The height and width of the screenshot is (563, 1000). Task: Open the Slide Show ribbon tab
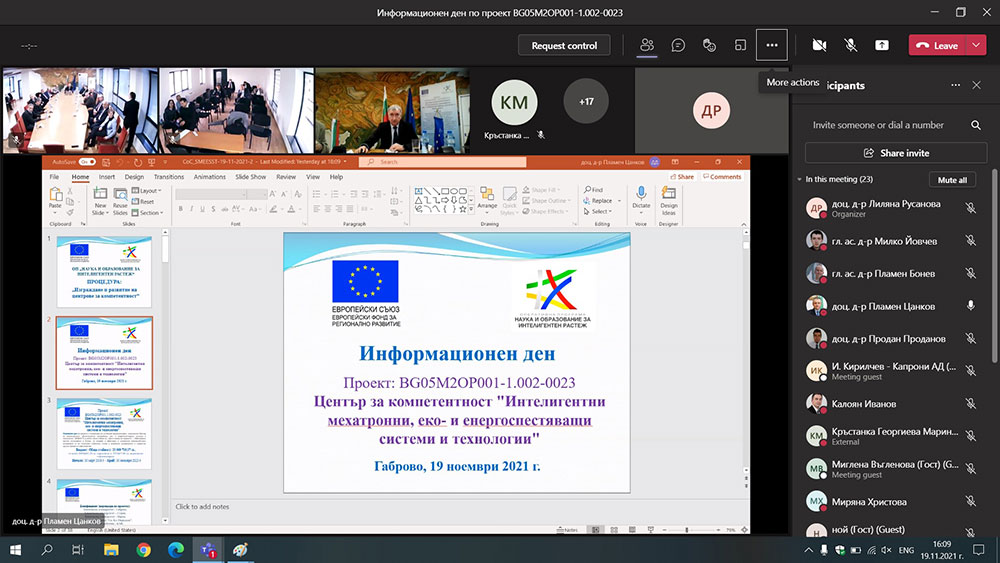251,177
